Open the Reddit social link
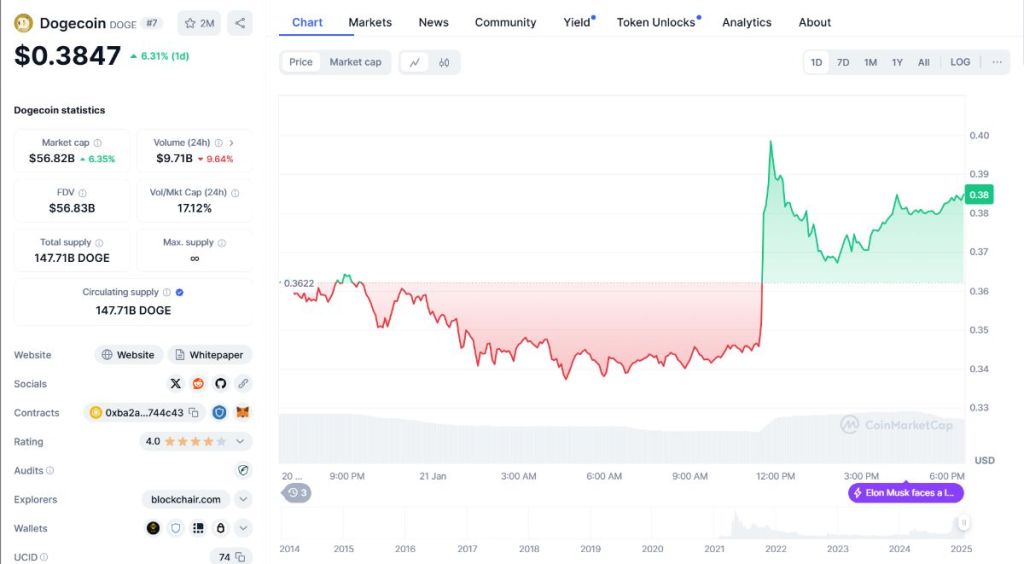 (x=198, y=384)
